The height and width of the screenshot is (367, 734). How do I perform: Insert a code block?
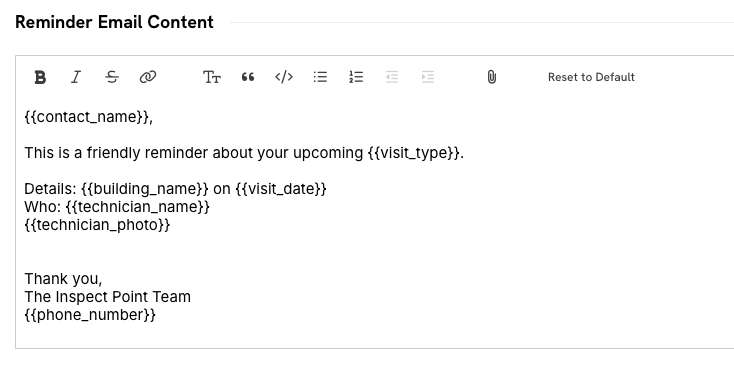(x=284, y=77)
